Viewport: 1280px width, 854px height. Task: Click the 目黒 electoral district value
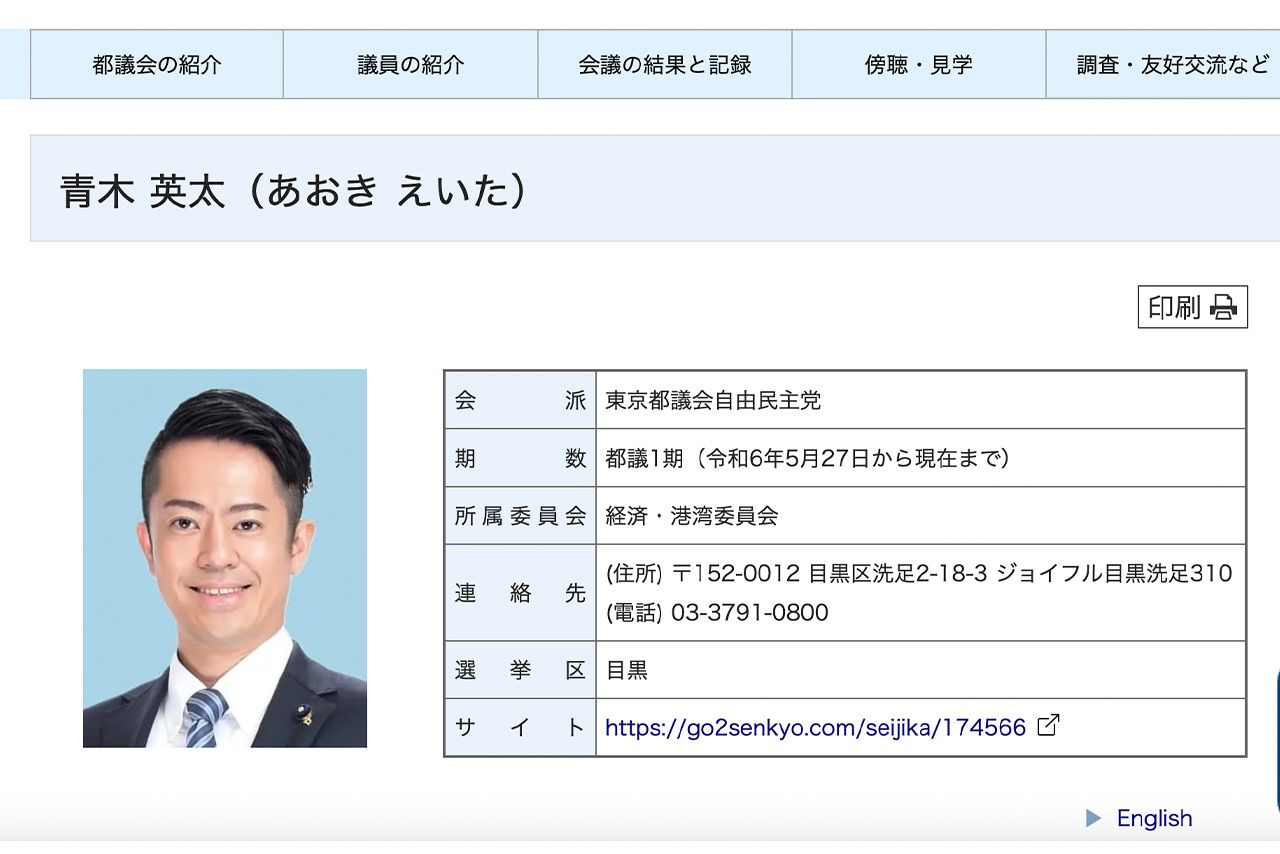627,670
